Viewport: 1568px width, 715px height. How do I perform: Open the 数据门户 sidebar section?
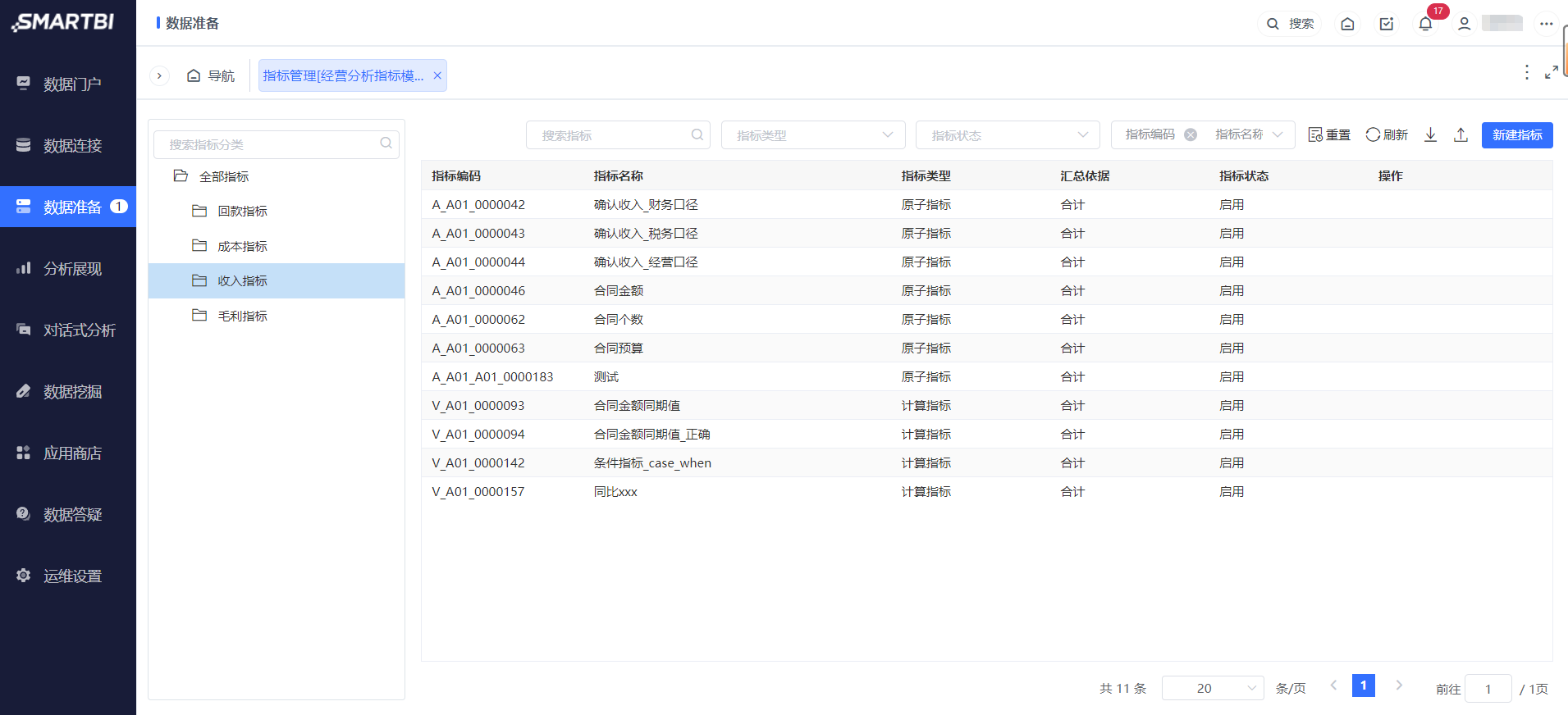point(68,84)
